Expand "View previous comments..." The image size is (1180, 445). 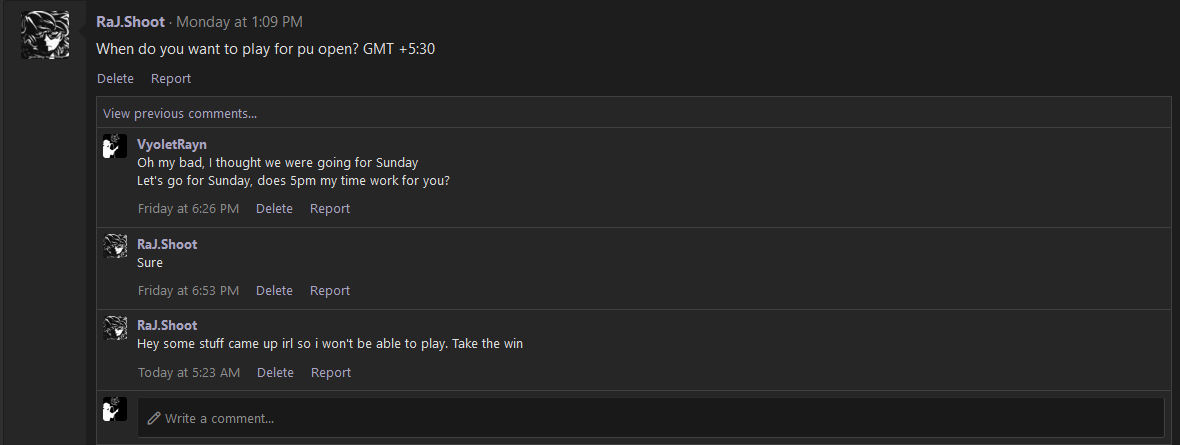point(180,113)
